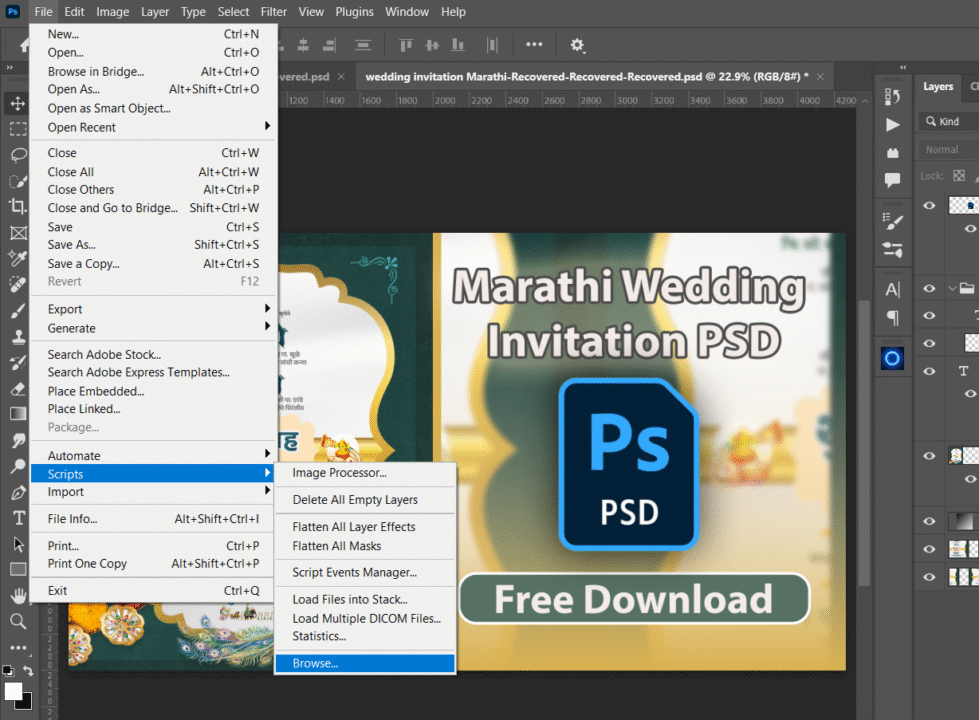Select the Hand tool
The width and height of the screenshot is (979, 720).
coord(18,596)
